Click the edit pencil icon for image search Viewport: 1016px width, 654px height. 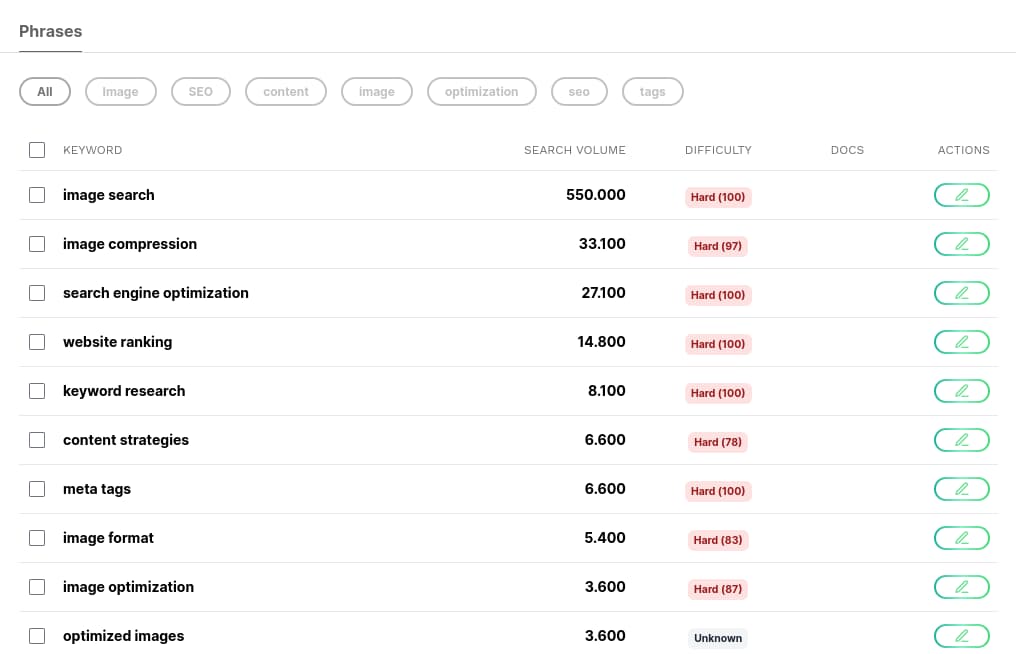961,195
